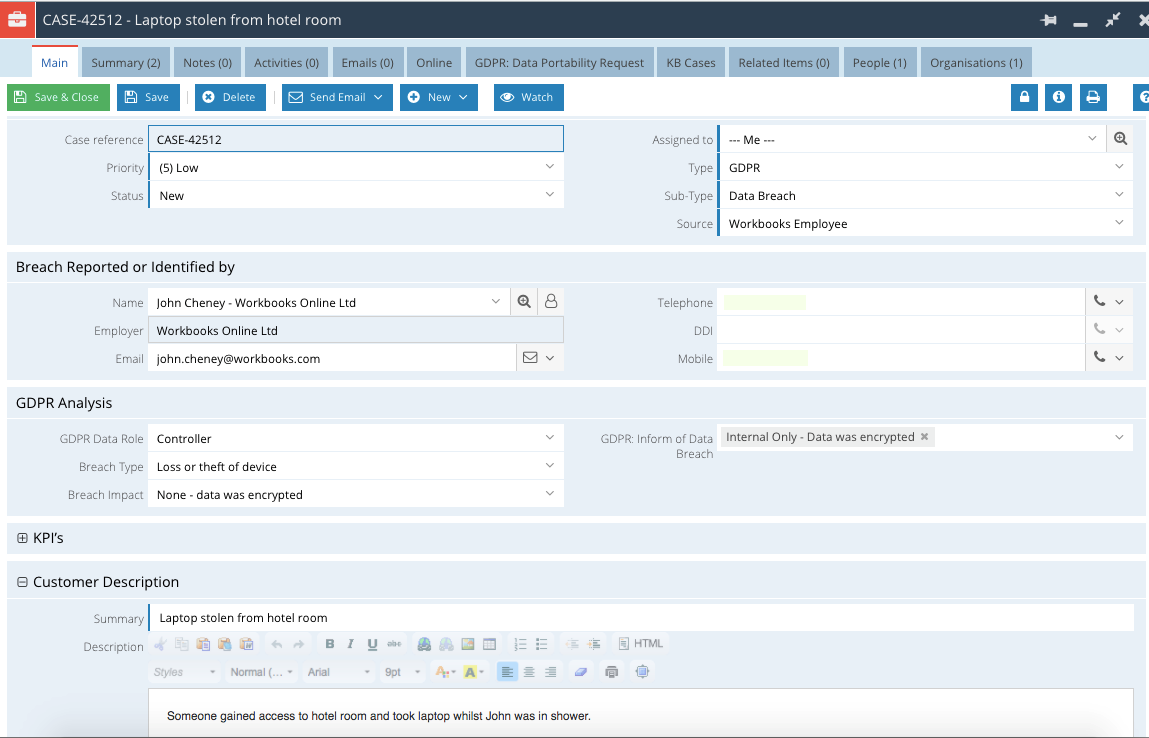The image size is (1149, 738).
Task: Switch to the Activities (0) tab
Action: pos(287,62)
